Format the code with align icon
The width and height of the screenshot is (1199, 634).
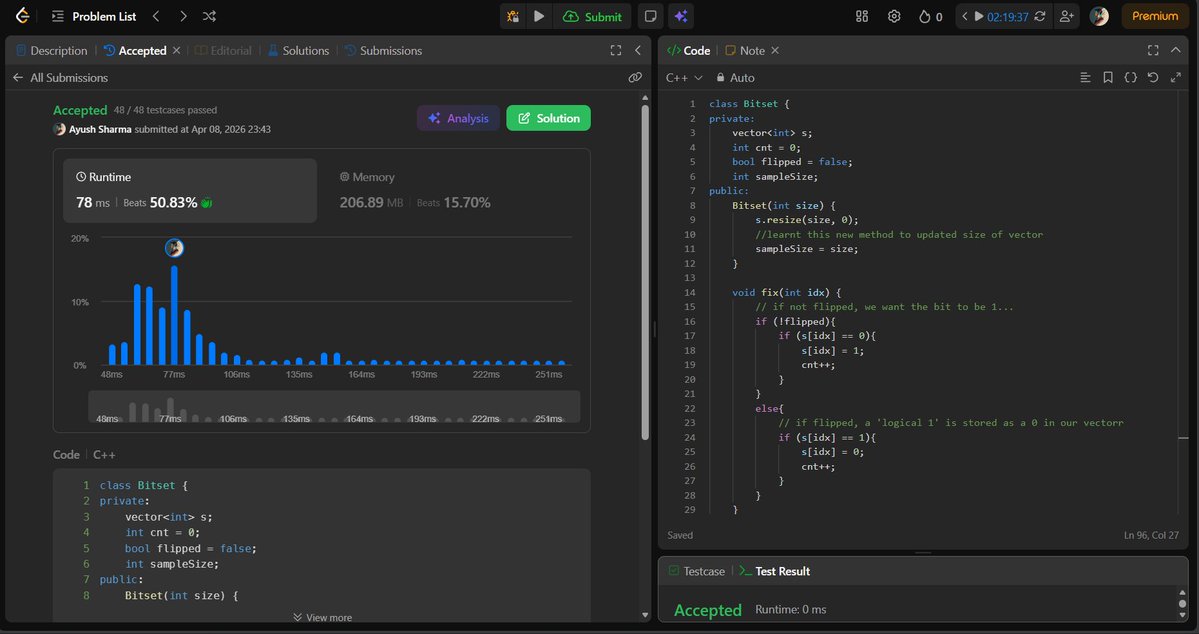(1085, 77)
